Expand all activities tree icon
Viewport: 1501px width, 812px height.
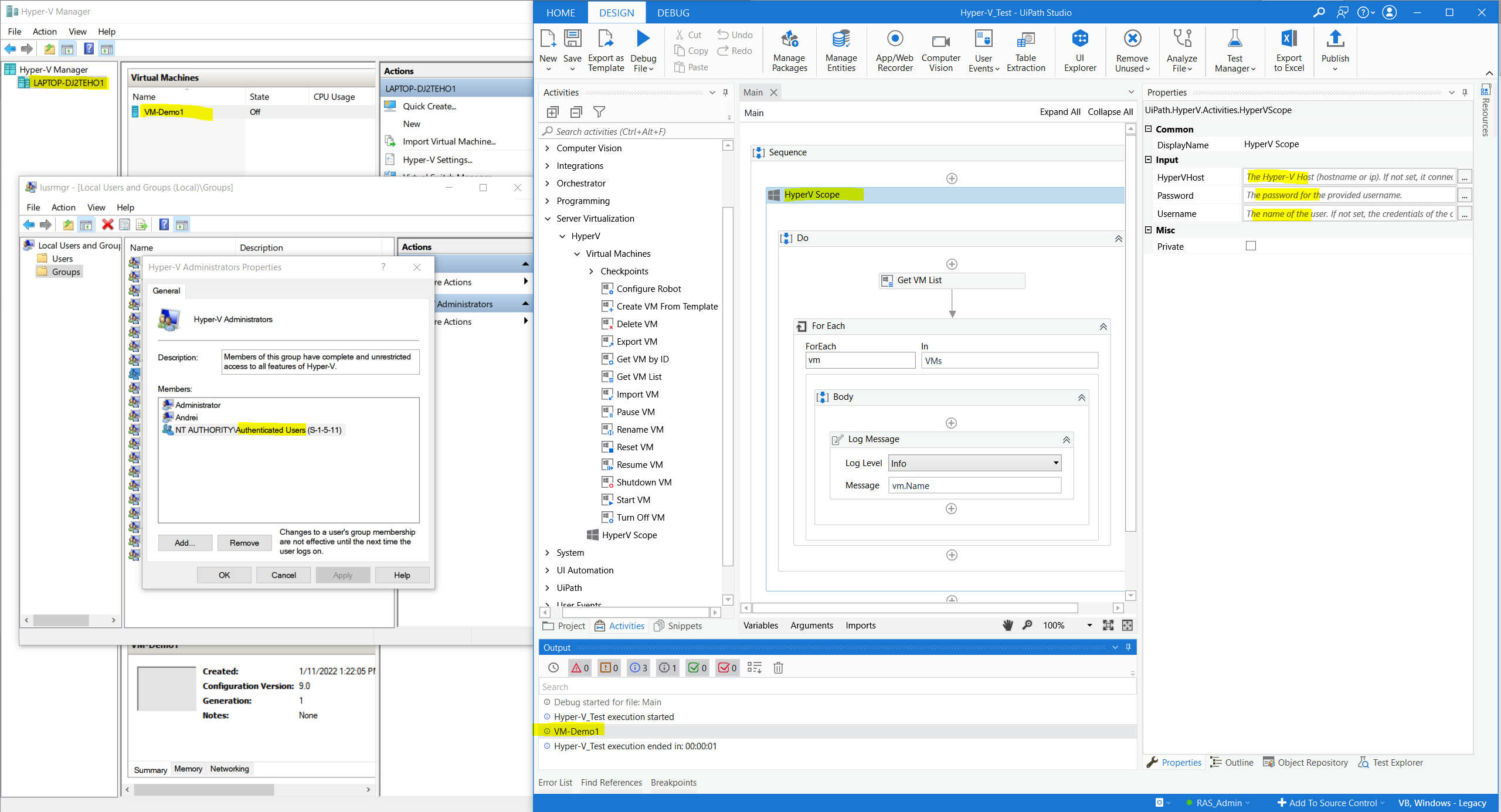(x=552, y=112)
